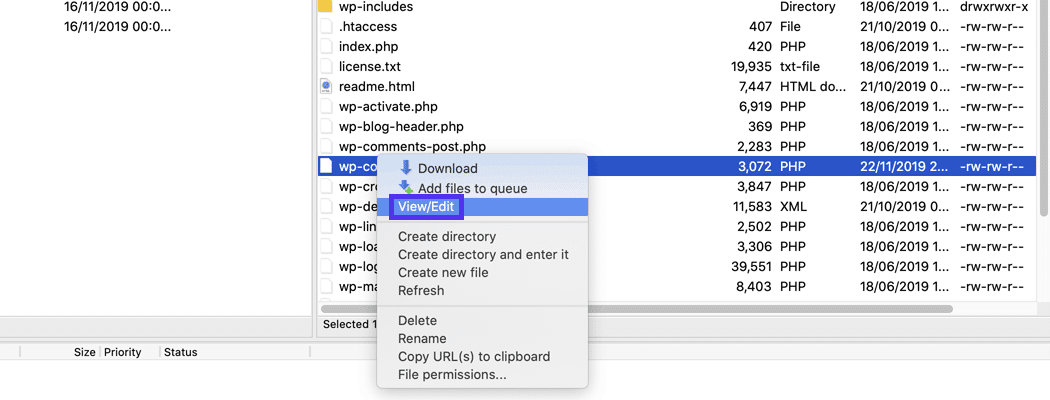The width and height of the screenshot is (1050, 400).
Task: Choose Create directory menu entry
Action: coord(446,237)
